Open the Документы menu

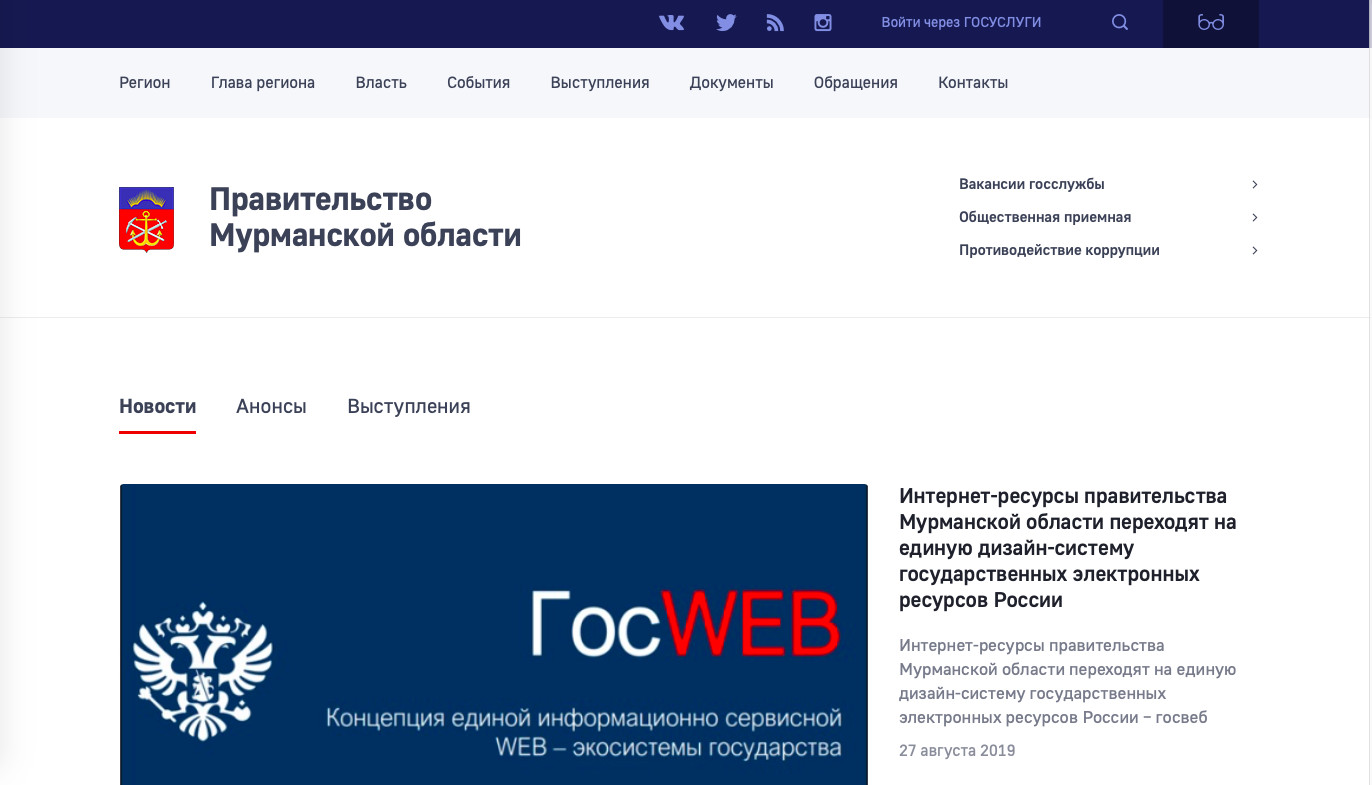pyautogui.click(x=732, y=83)
